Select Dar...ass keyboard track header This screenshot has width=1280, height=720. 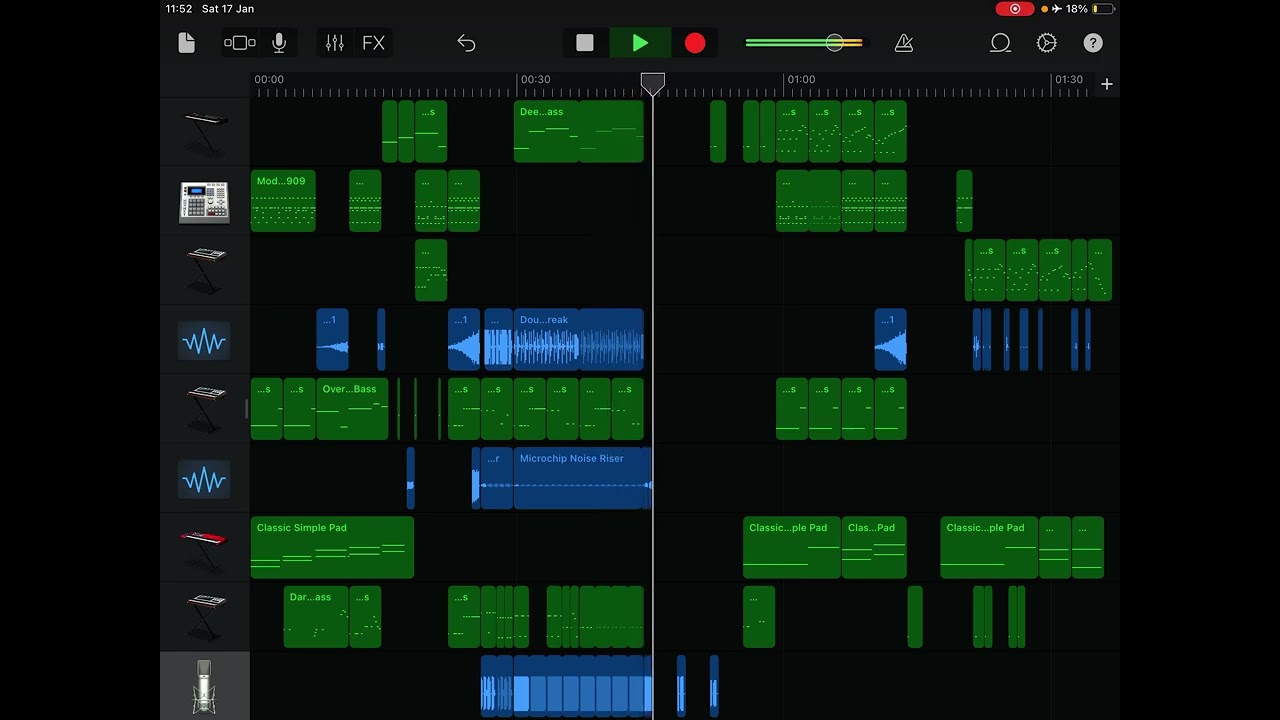(x=205, y=617)
